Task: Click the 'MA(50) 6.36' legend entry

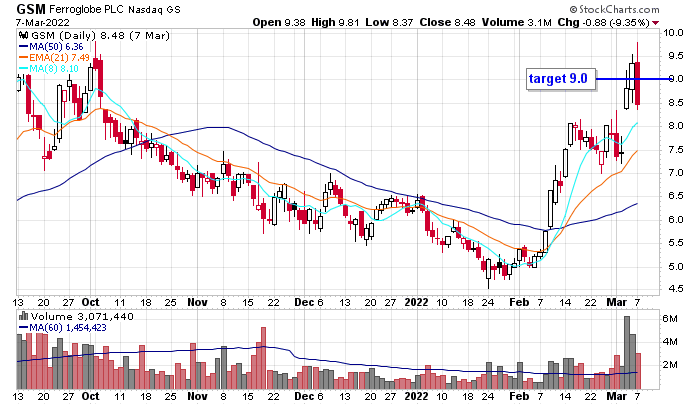Action: click(51, 46)
